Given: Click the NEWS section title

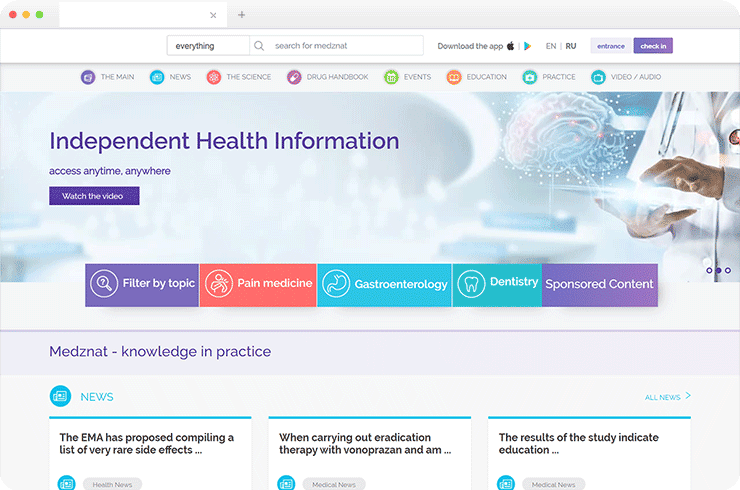Looking at the screenshot, I should 97,397.
